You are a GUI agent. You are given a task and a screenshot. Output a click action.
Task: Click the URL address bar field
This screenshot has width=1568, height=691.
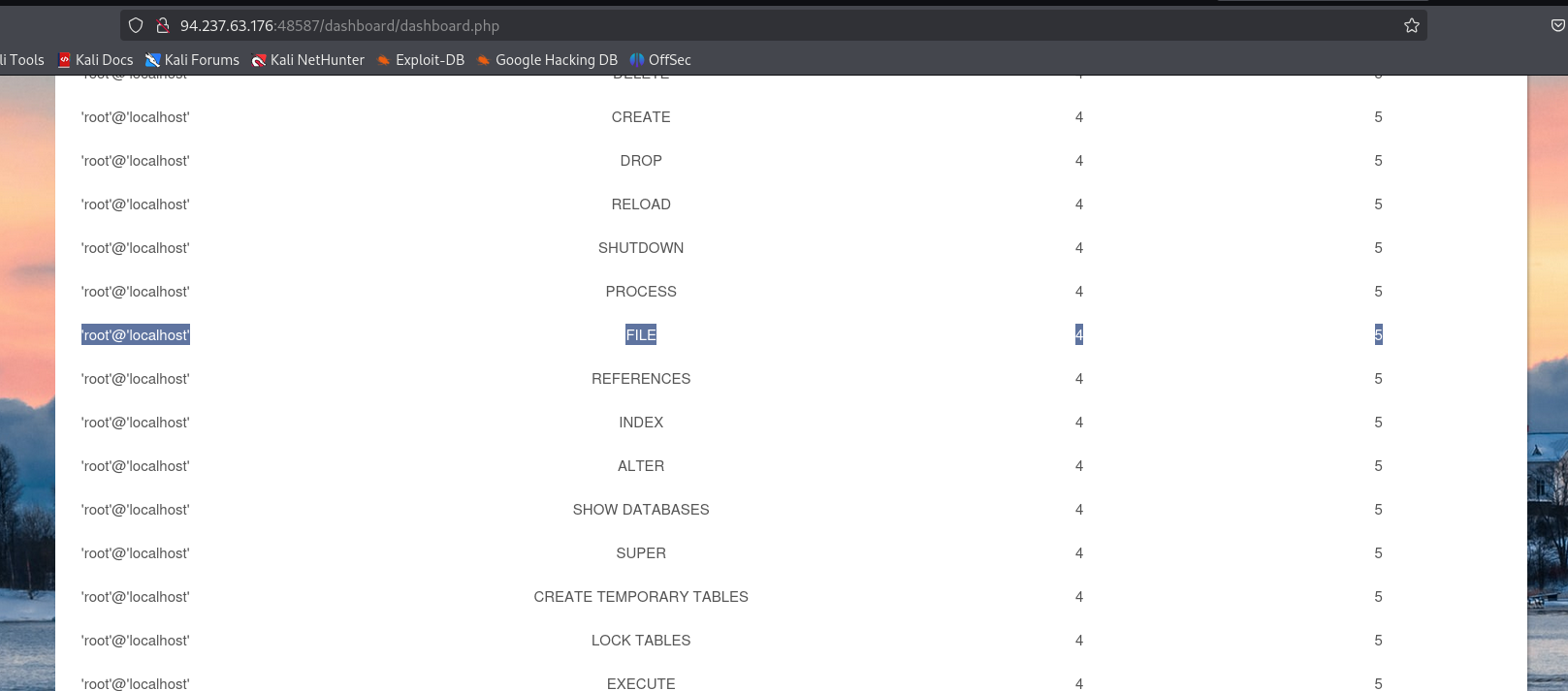(x=776, y=26)
